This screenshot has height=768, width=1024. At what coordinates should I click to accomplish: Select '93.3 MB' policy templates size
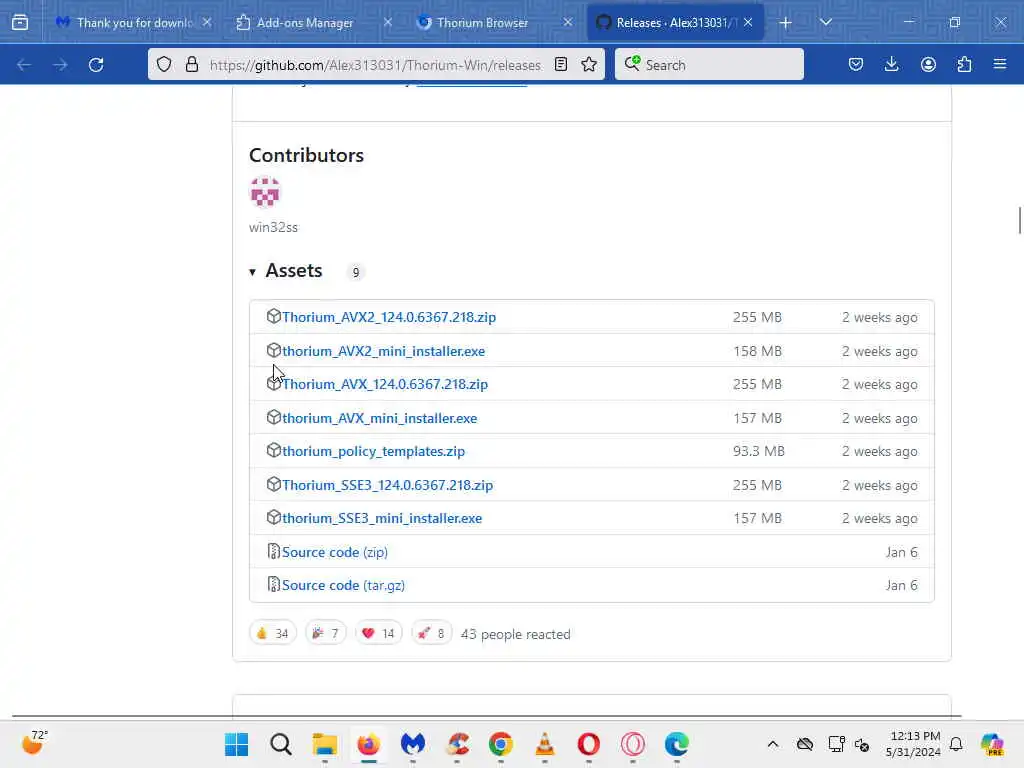point(759,451)
